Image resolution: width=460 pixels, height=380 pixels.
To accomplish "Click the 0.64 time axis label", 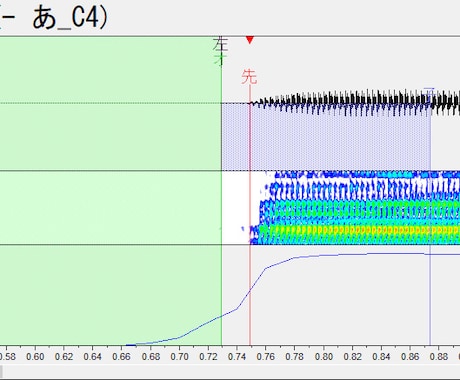I will [92, 357].
